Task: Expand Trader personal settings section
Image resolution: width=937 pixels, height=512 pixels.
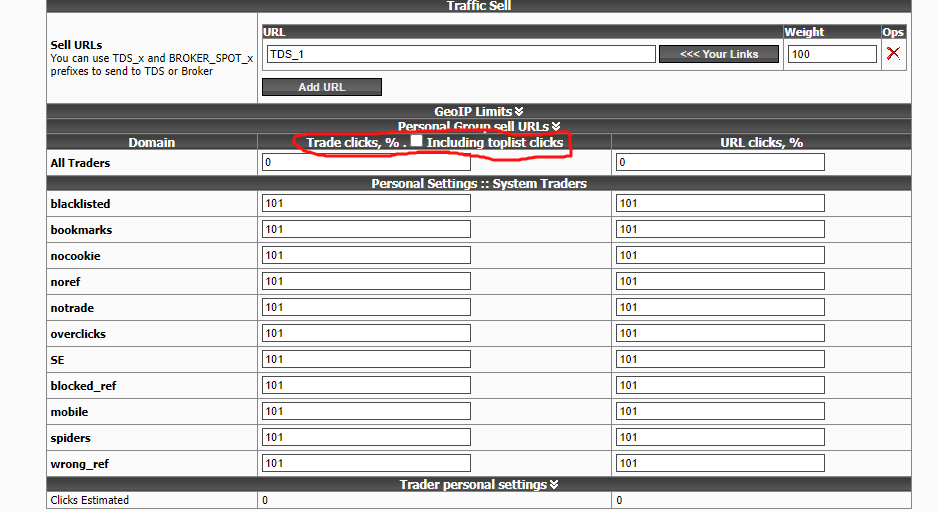Action: [x=479, y=485]
